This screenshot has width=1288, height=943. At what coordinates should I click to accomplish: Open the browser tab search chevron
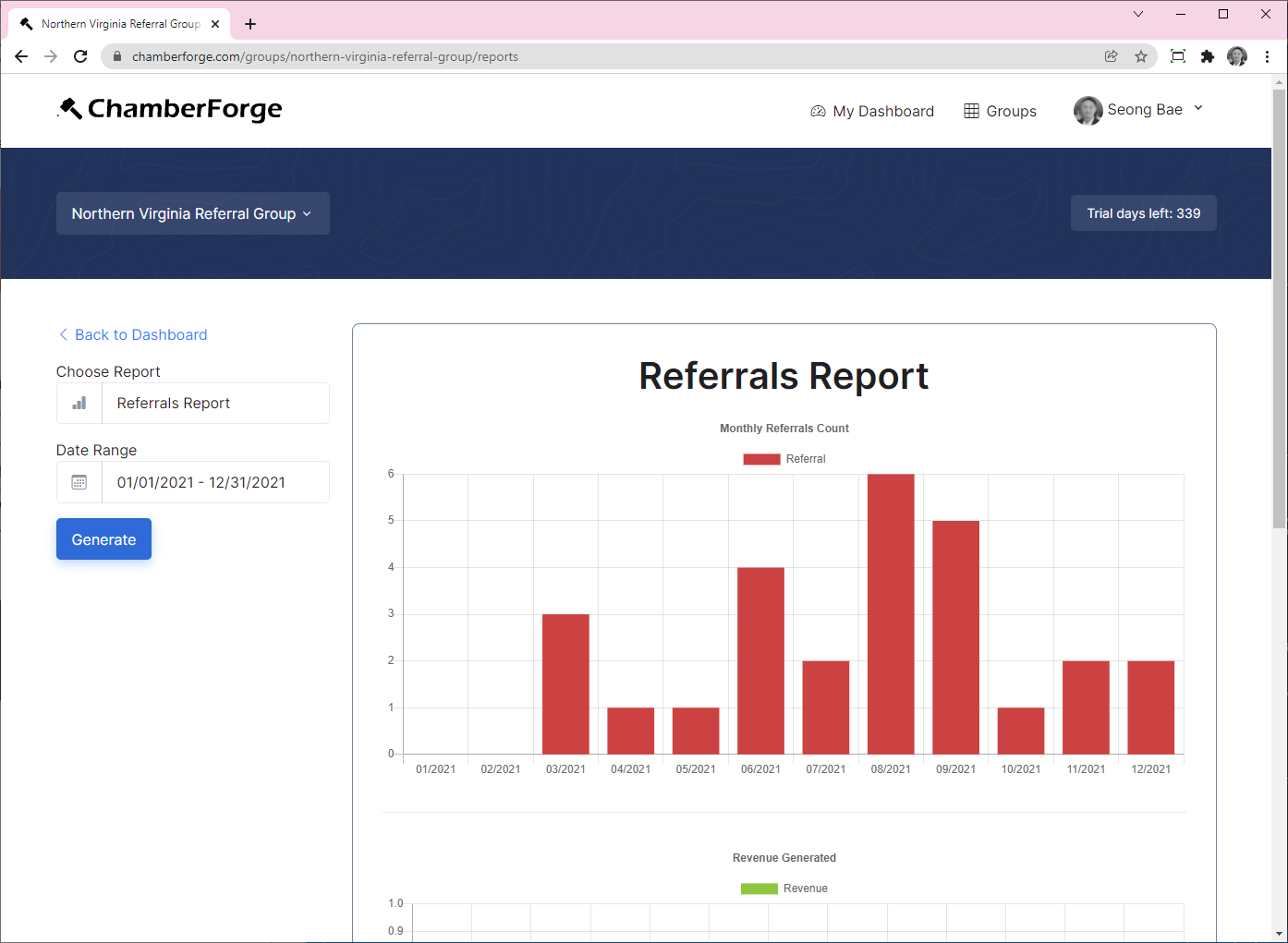pyautogui.click(x=1138, y=14)
